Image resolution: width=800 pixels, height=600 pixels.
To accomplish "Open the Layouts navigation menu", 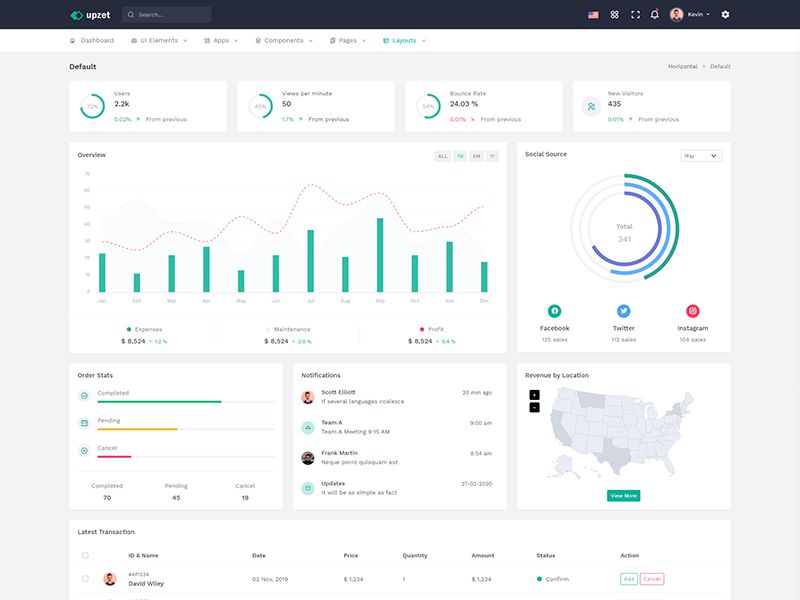I will click(x=404, y=40).
